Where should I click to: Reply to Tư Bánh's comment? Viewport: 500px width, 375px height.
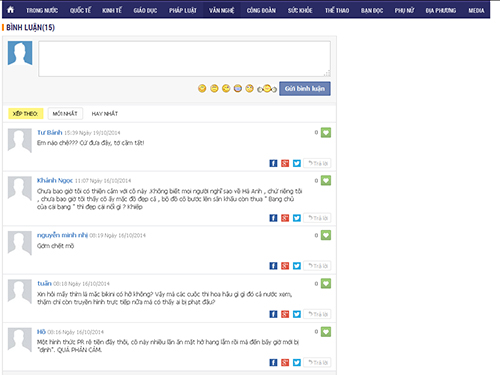click(317, 163)
